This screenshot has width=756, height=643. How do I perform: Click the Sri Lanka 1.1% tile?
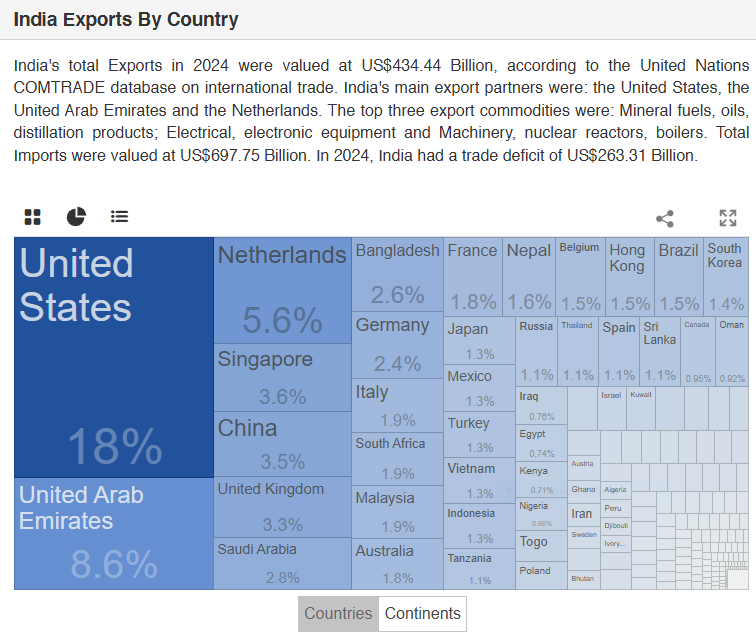(660, 351)
